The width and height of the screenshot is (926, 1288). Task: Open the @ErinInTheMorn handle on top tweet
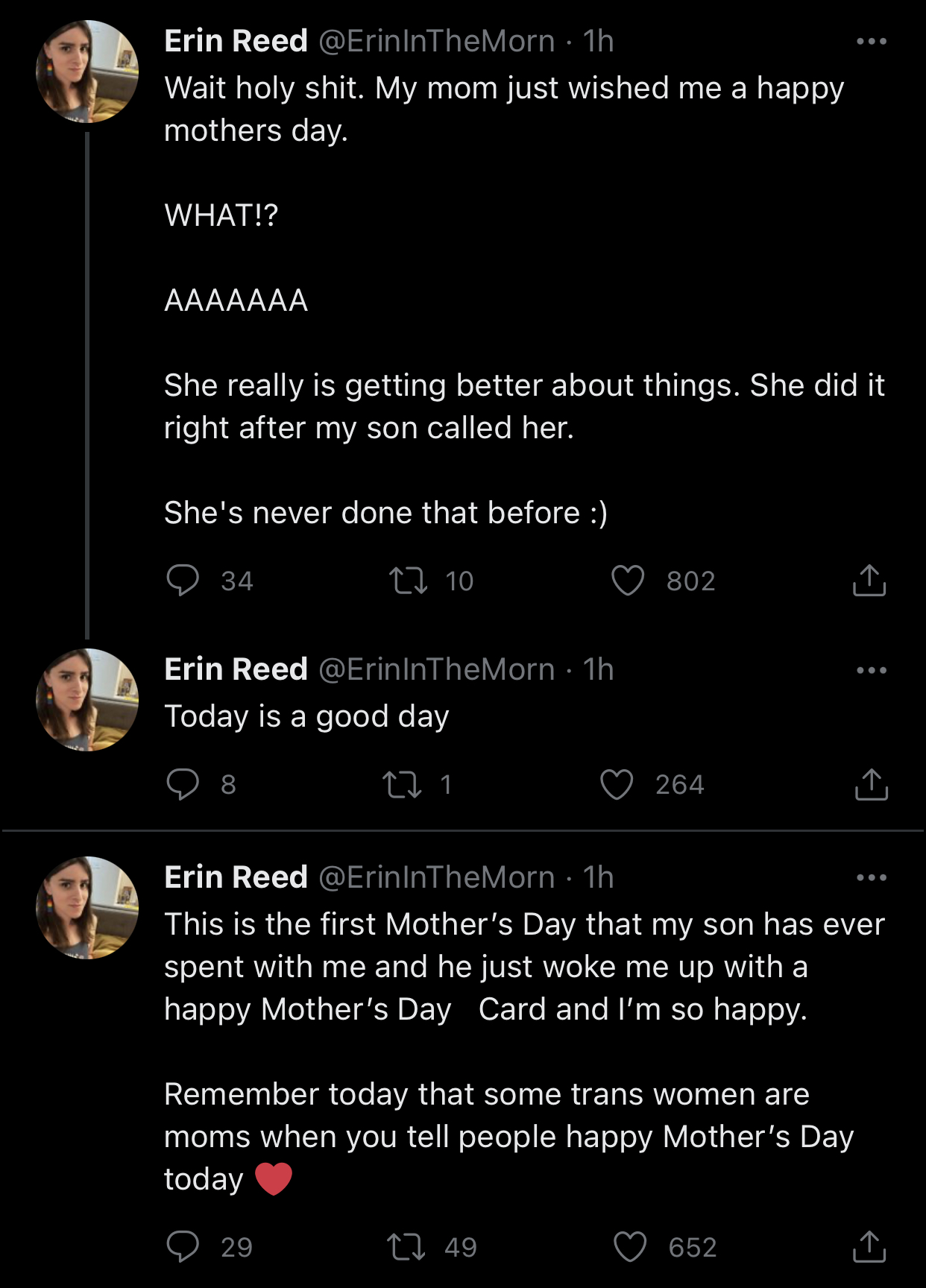[437, 41]
